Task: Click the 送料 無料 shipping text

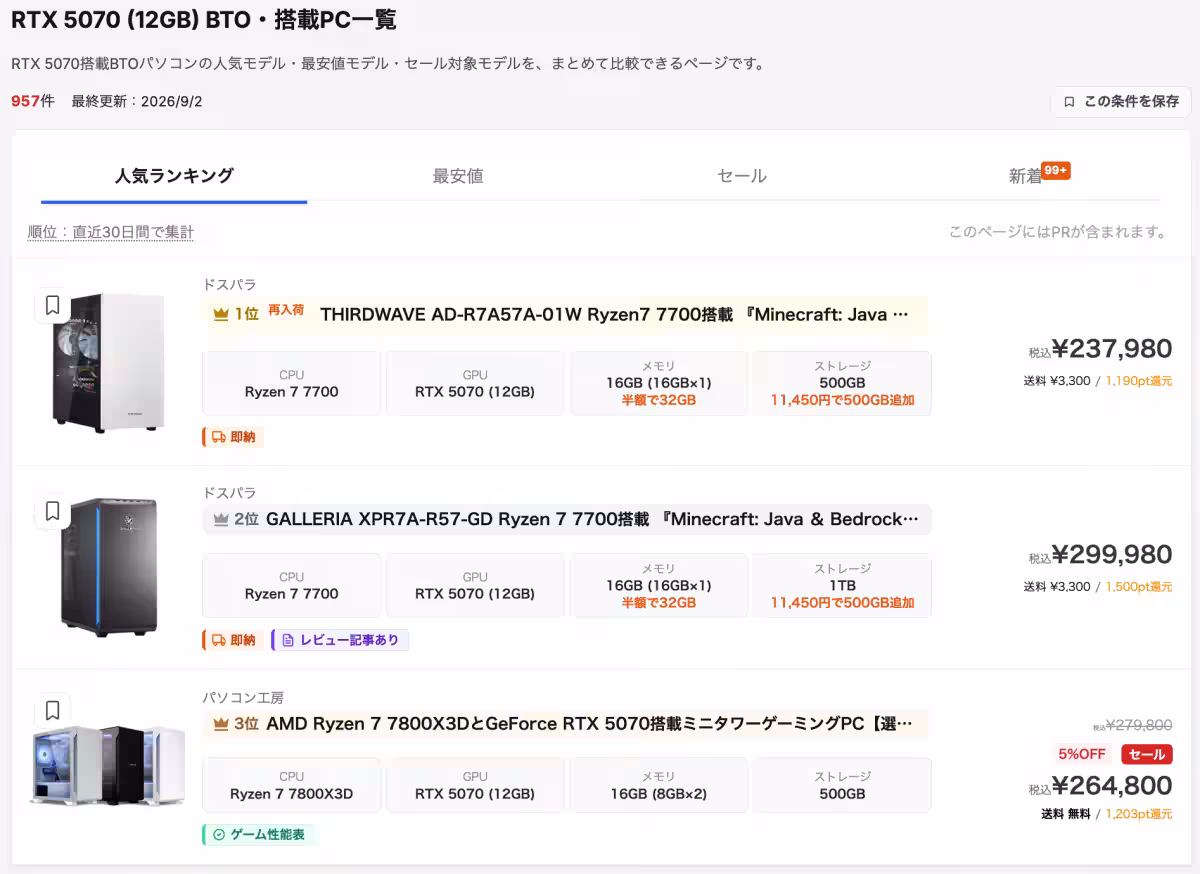Action: [x=1066, y=814]
